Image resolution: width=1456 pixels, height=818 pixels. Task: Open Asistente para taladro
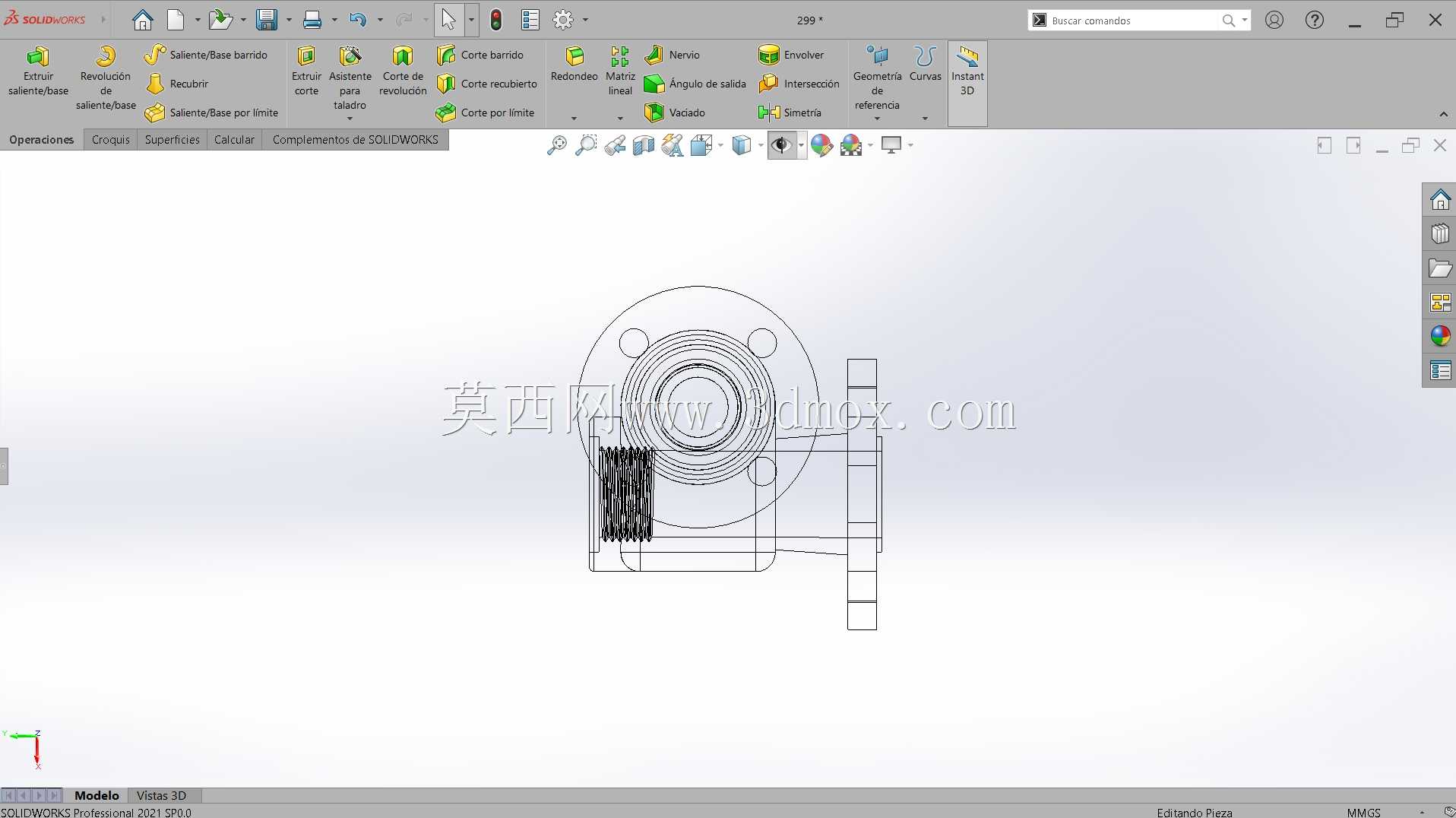tap(350, 78)
